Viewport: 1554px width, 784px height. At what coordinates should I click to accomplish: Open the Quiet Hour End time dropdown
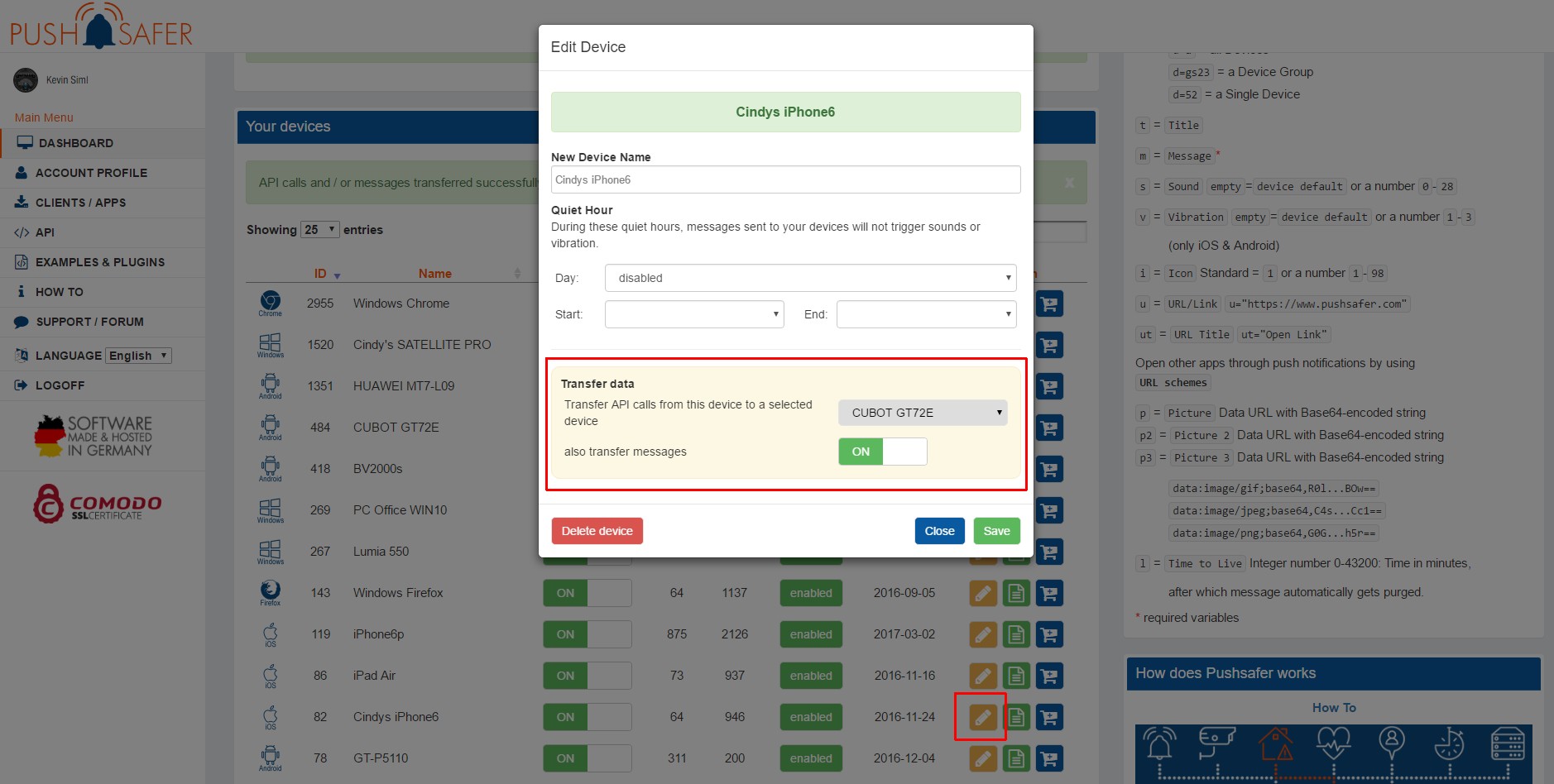coord(926,314)
